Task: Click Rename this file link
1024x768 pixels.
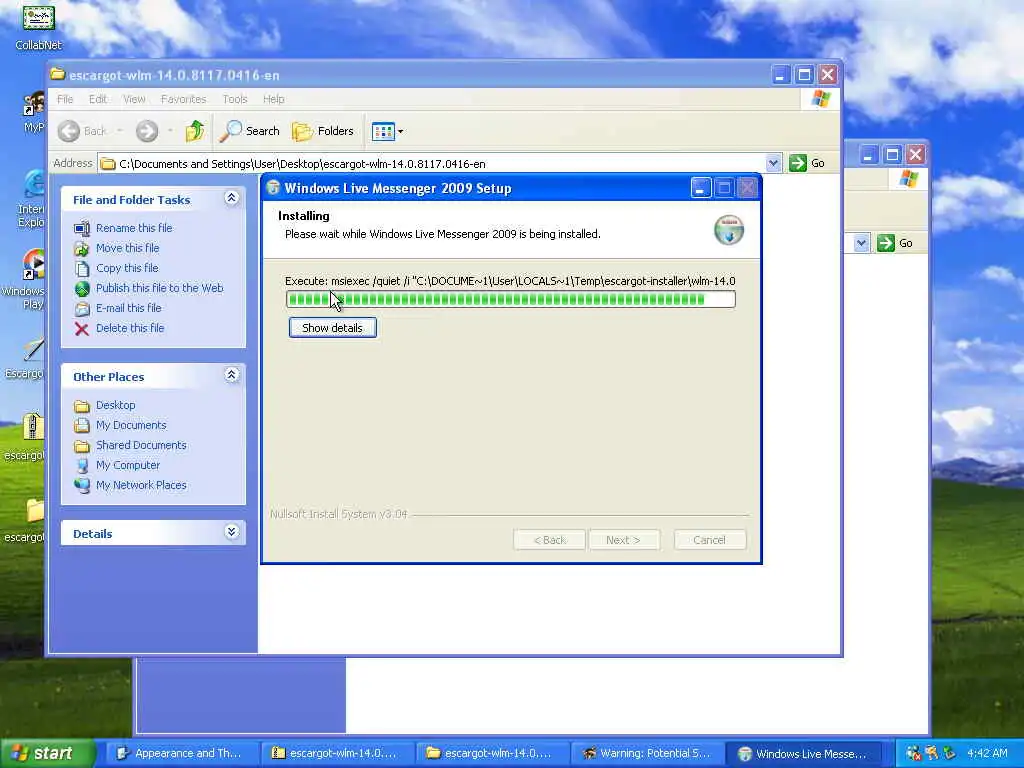Action: click(x=134, y=228)
